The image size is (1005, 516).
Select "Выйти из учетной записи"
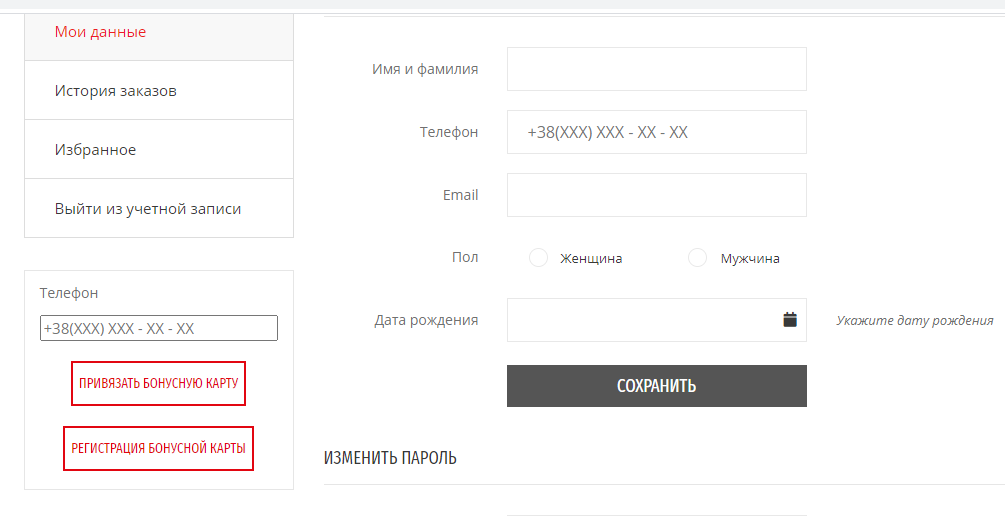pyautogui.click(x=159, y=208)
